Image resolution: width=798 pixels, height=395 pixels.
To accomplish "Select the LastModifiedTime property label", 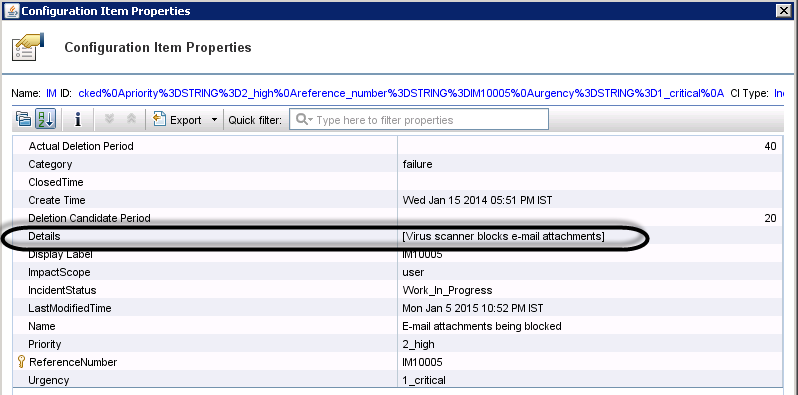I will tap(70, 308).
